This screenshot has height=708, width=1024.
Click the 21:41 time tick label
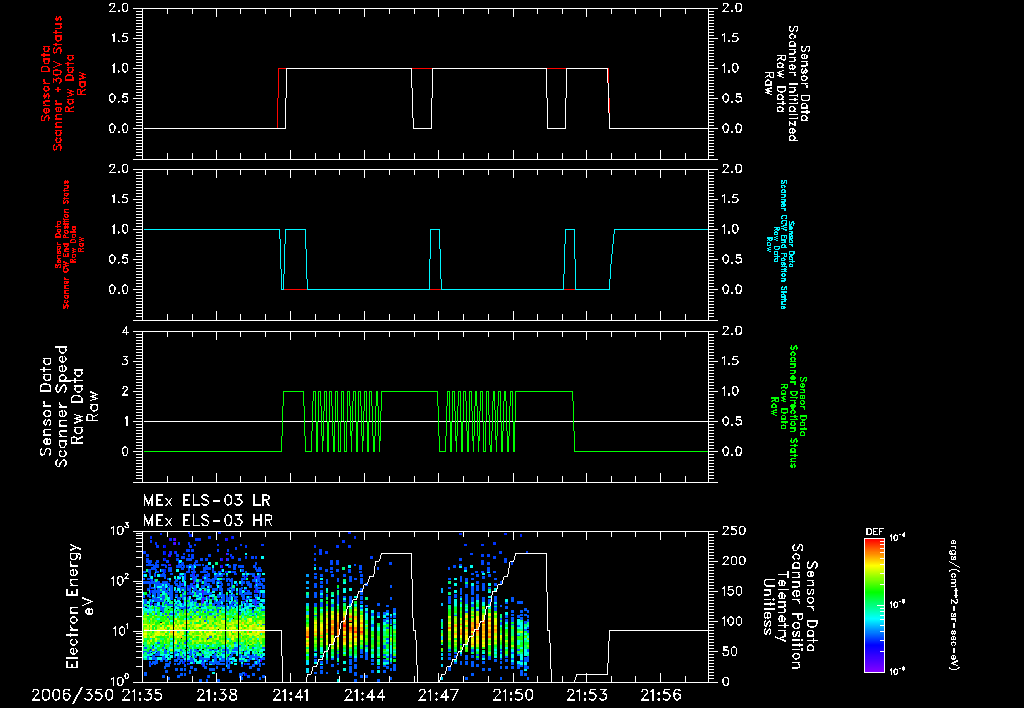290,695
